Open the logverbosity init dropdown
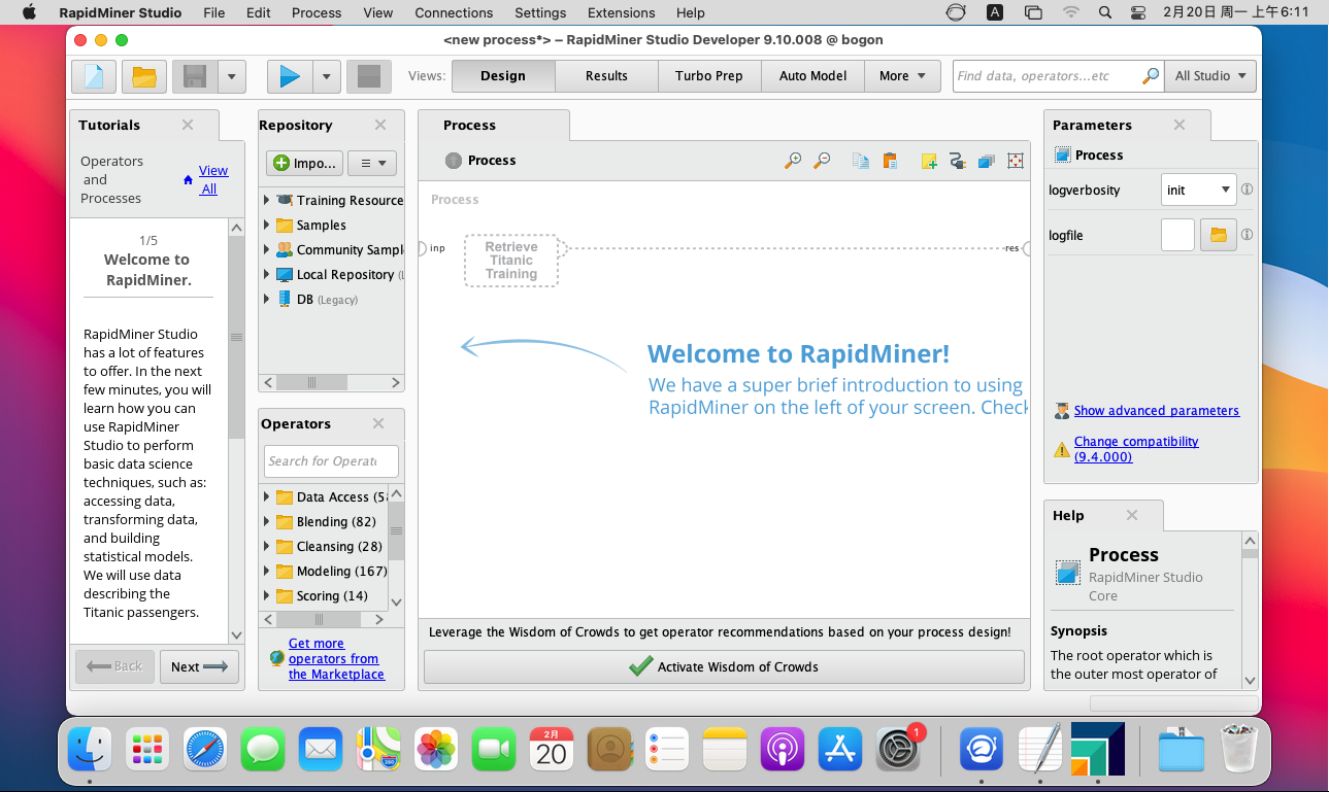The width and height of the screenshot is (1329, 792). coord(1199,189)
